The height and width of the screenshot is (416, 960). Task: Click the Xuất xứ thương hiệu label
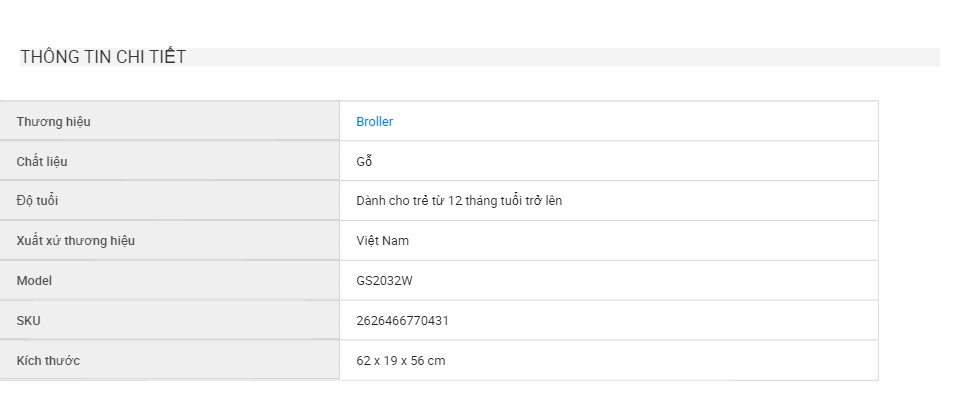click(x=75, y=241)
